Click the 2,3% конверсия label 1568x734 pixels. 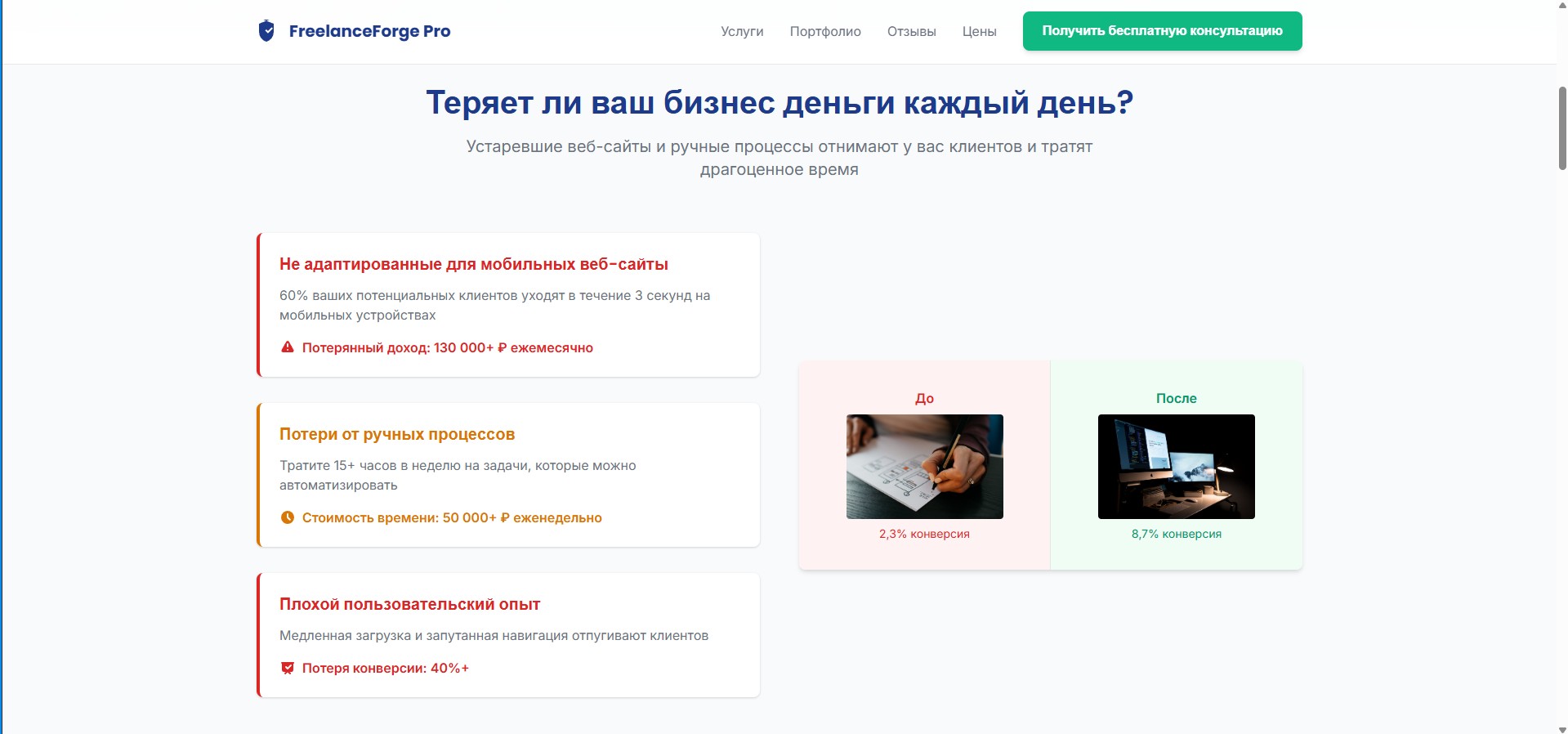pyautogui.click(x=924, y=534)
